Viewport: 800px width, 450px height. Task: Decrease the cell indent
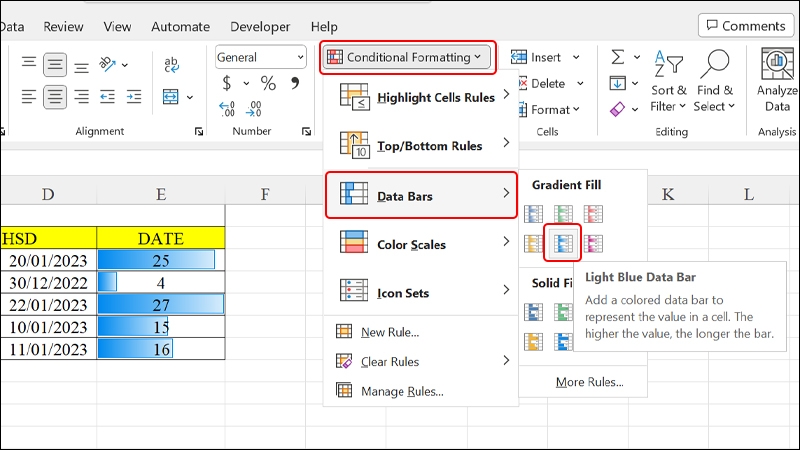point(107,96)
